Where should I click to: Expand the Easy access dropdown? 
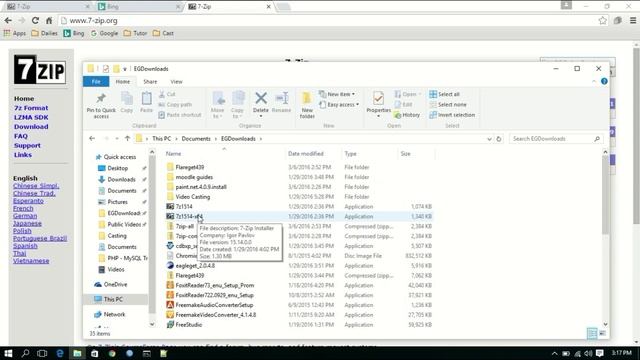pyautogui.click(x=339, y=105)
